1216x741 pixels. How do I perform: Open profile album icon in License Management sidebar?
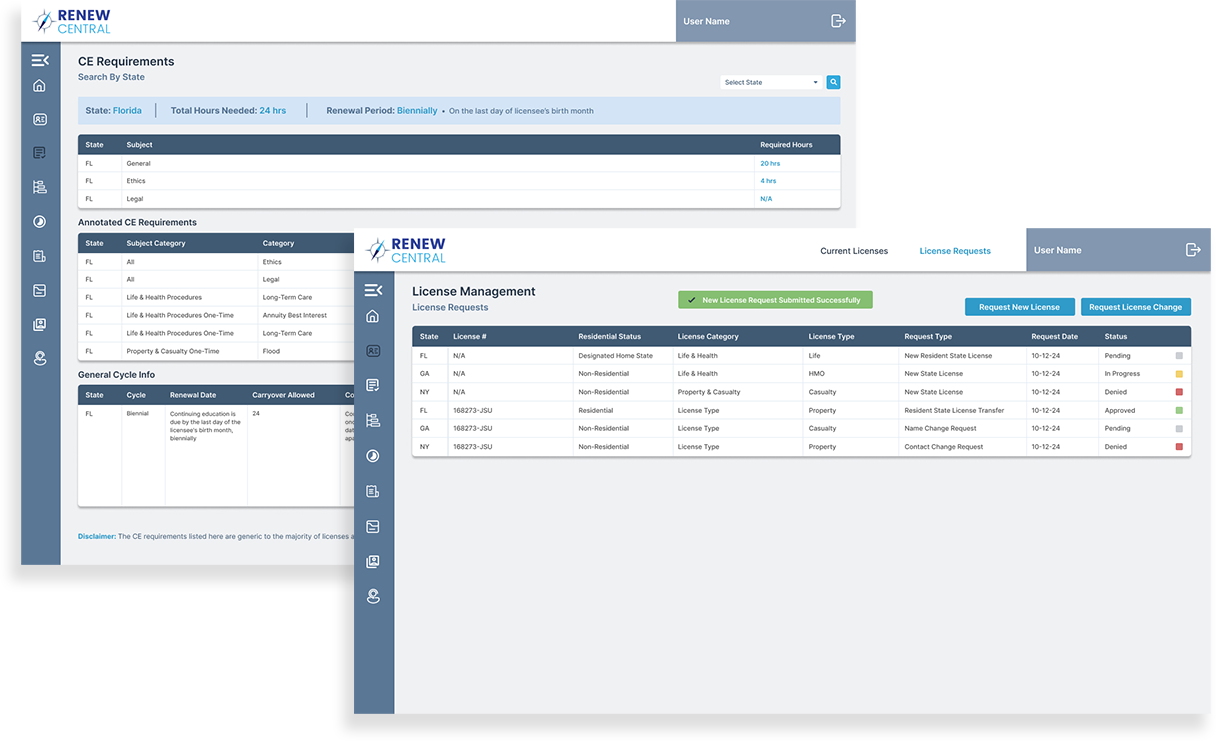373,562
